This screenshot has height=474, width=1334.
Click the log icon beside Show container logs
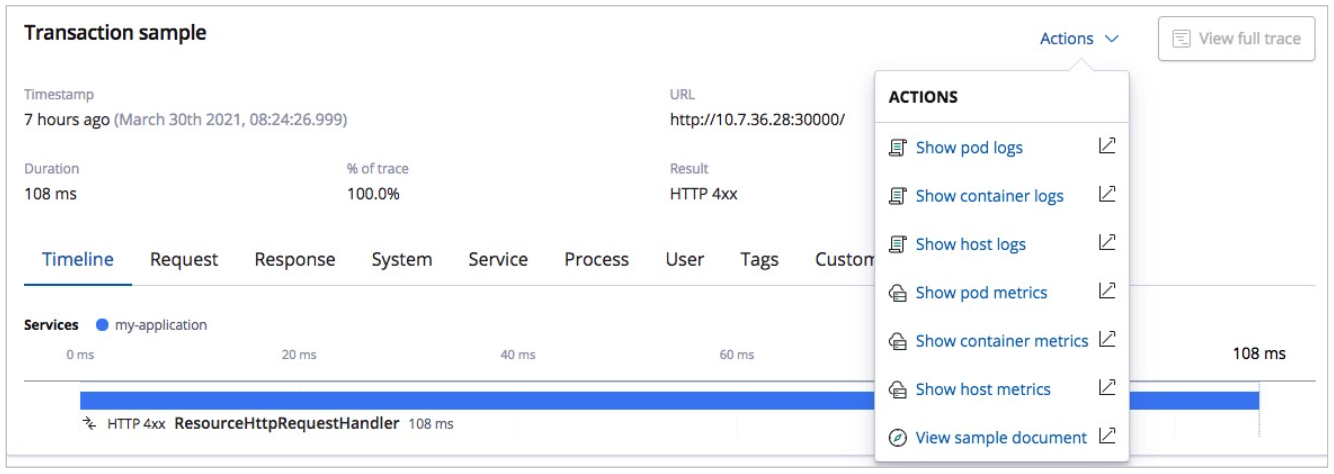(897, 196)
